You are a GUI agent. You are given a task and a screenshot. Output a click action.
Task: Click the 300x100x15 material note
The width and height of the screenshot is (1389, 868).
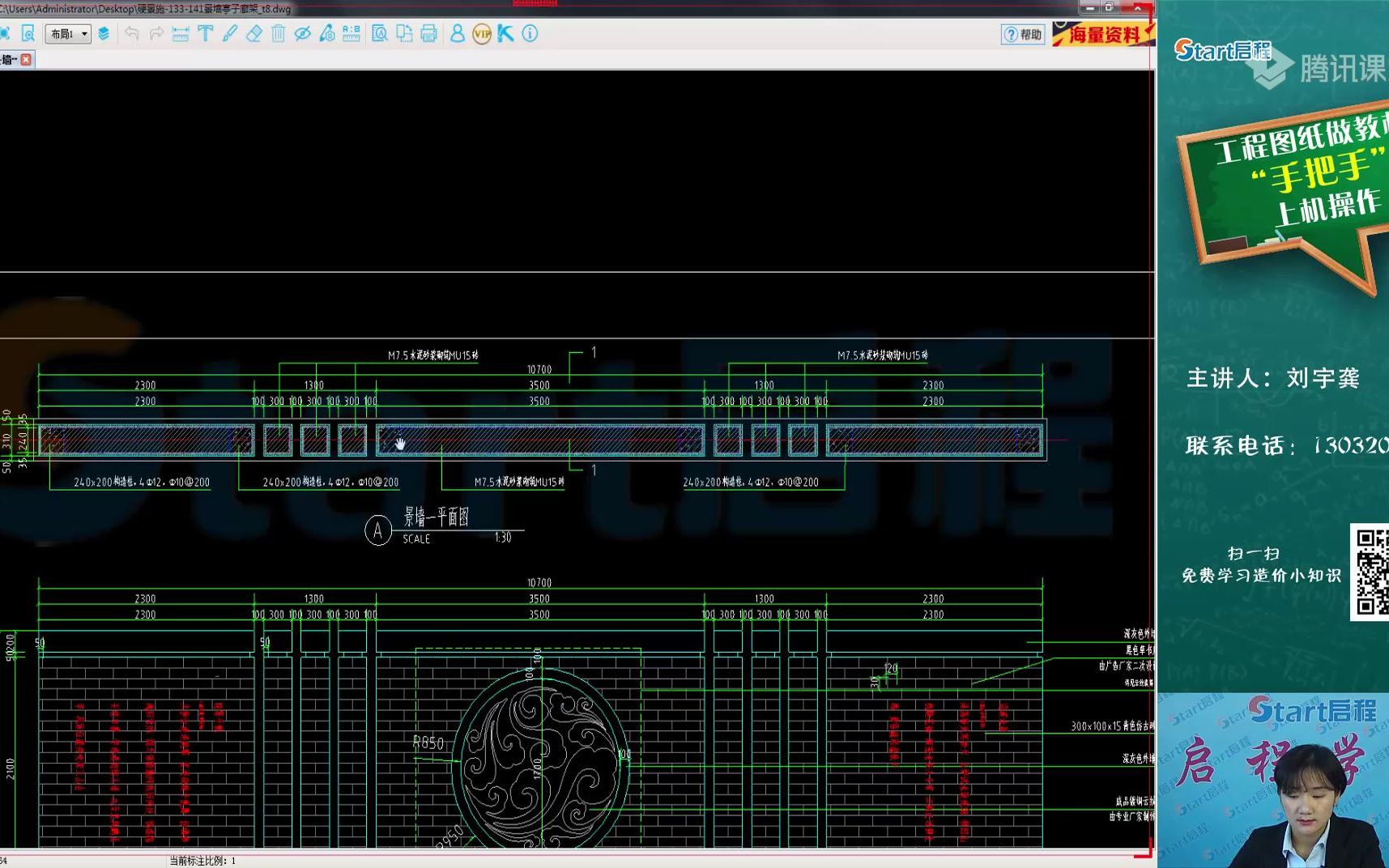click(1113, 726)
